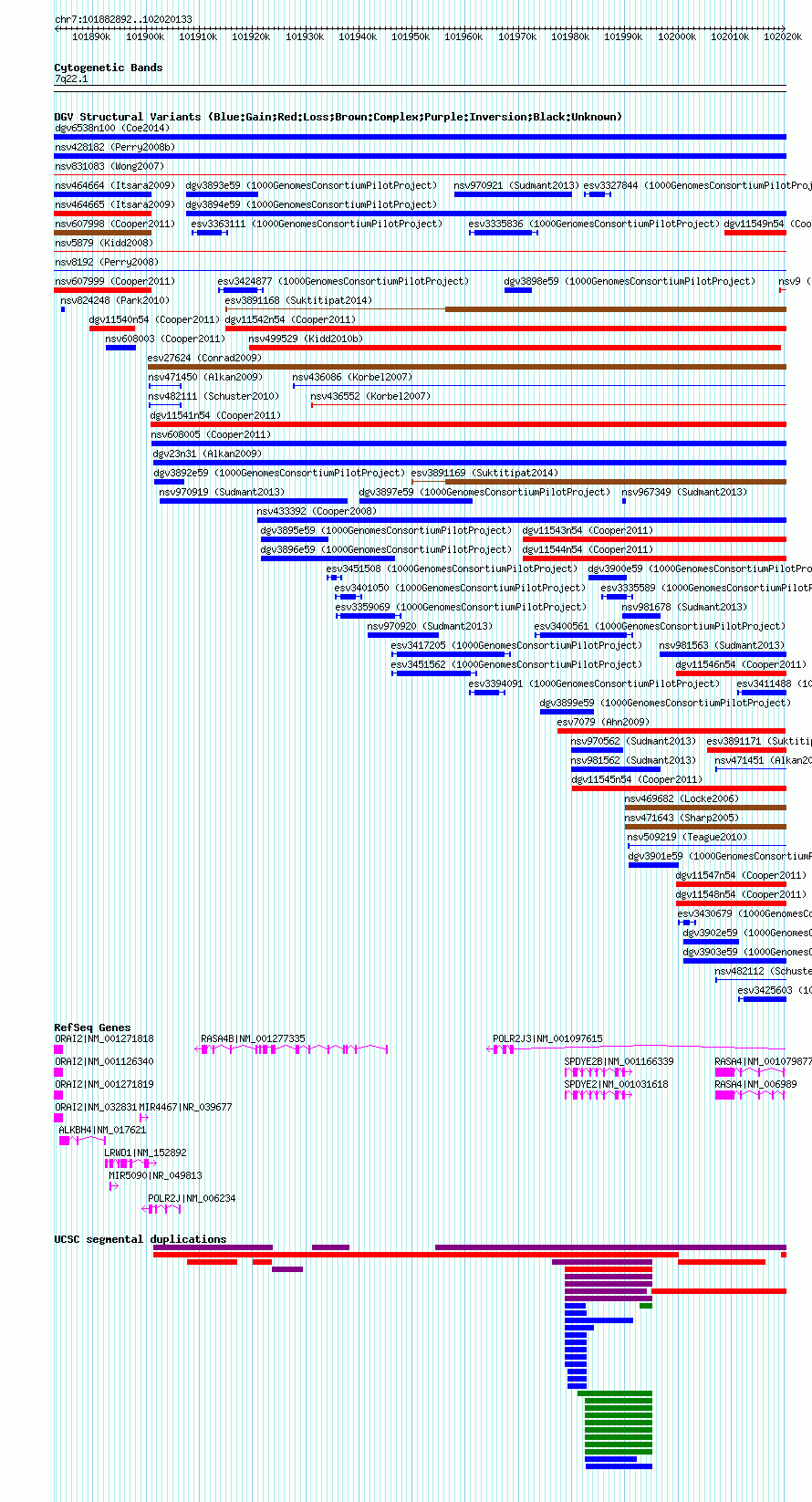
Task: Select esv3335836 variant label
Action: click(x=594, y=224)
